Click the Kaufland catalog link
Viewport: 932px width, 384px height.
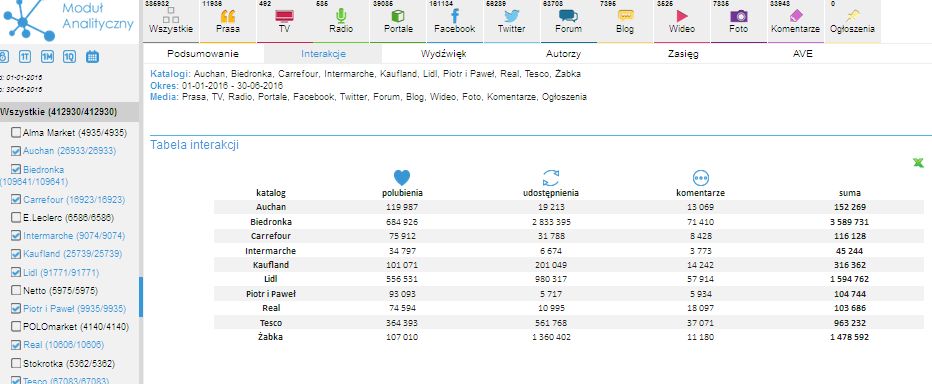(73, 254)
